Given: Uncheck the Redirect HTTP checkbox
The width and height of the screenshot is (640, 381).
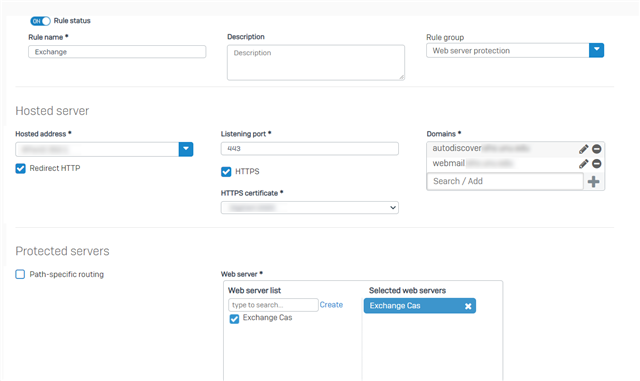Looking at the screenshot, I should (x=20, y=168).
